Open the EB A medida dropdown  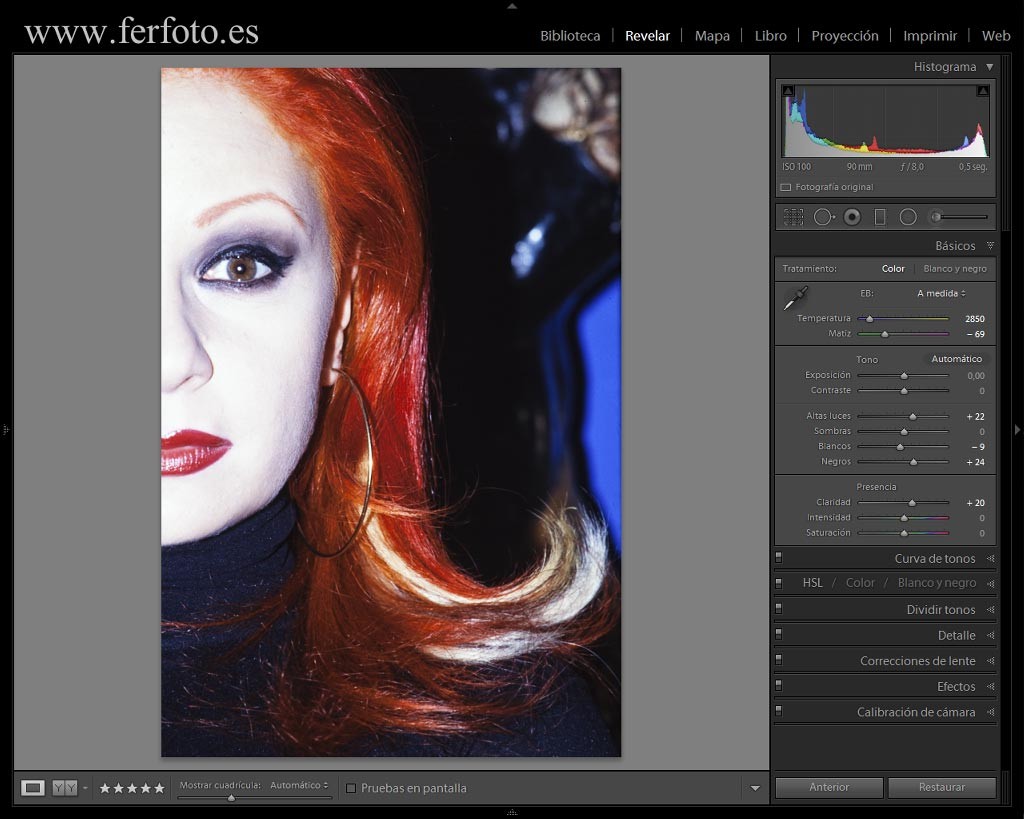coord(941,293)
